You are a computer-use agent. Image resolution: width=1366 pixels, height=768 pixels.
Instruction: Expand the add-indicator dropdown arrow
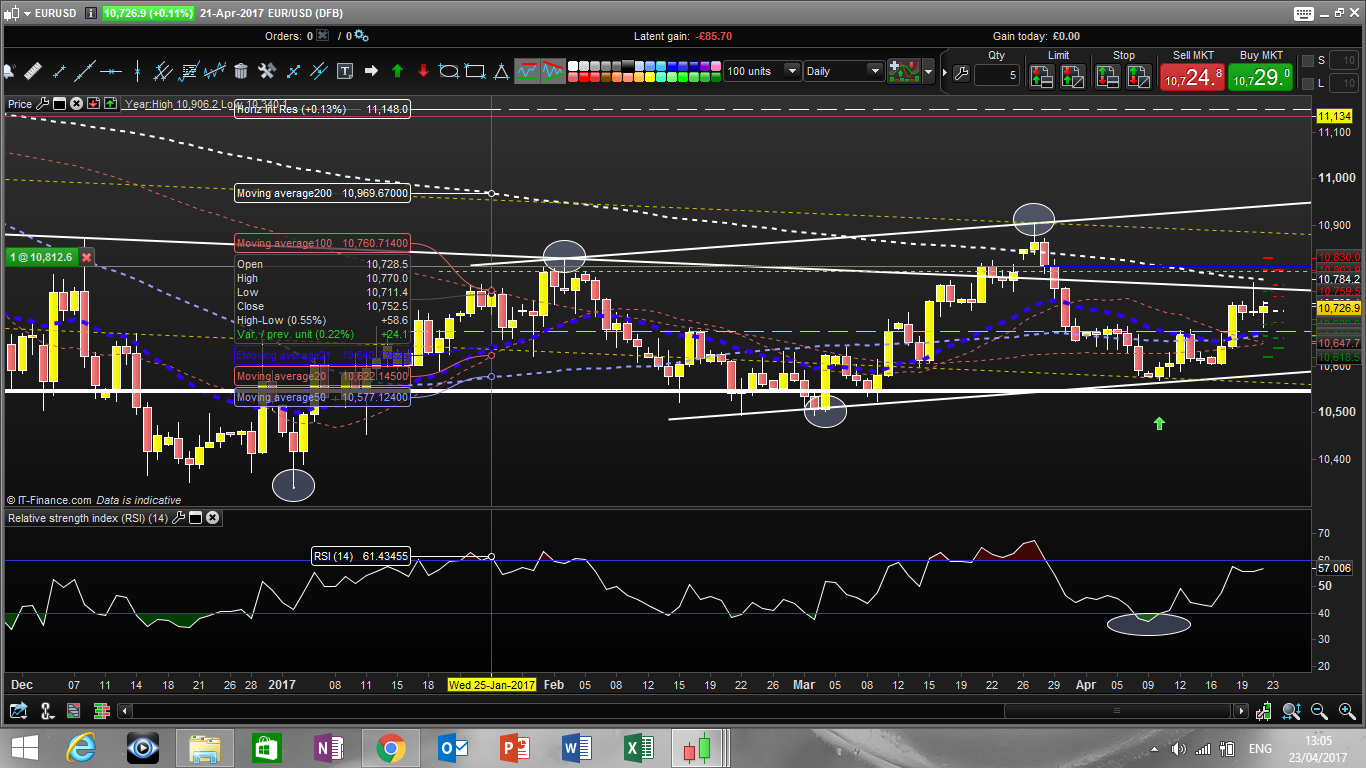930,72
